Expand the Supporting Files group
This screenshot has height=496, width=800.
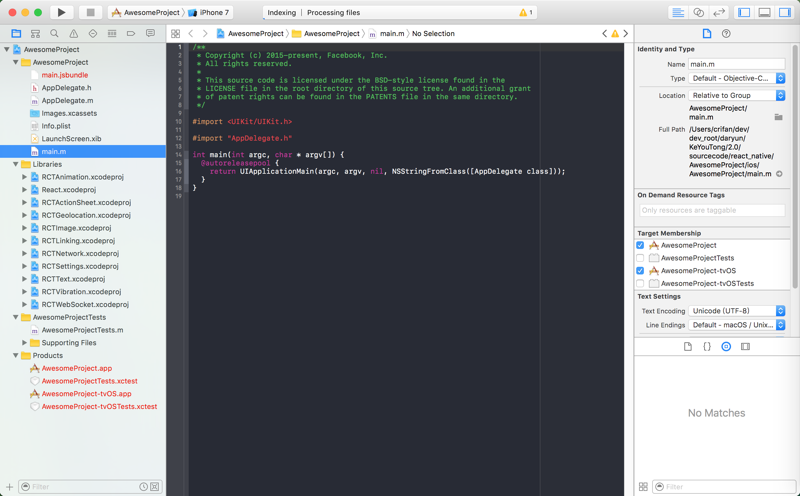24,343
